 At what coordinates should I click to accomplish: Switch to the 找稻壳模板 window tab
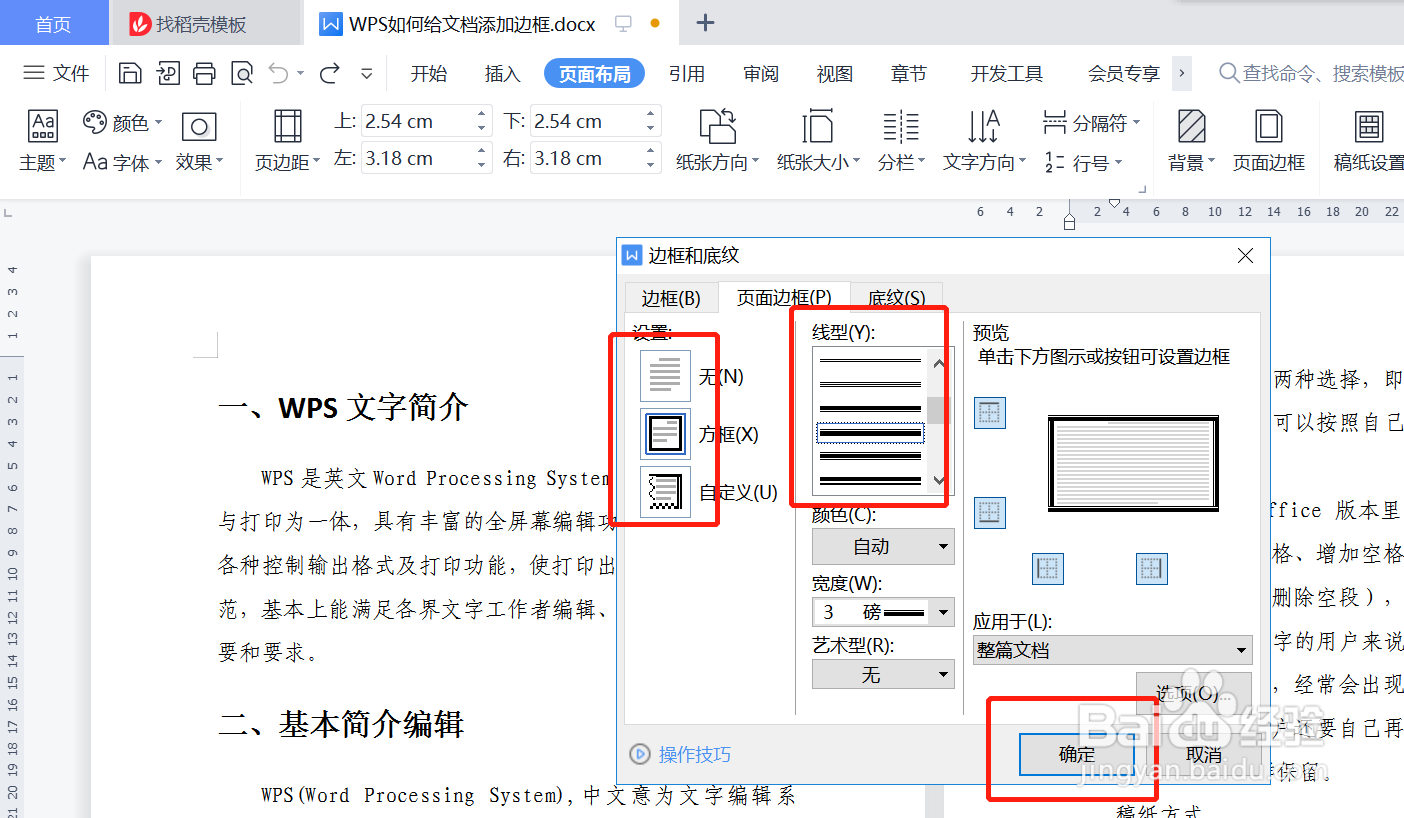pos(204,23)
